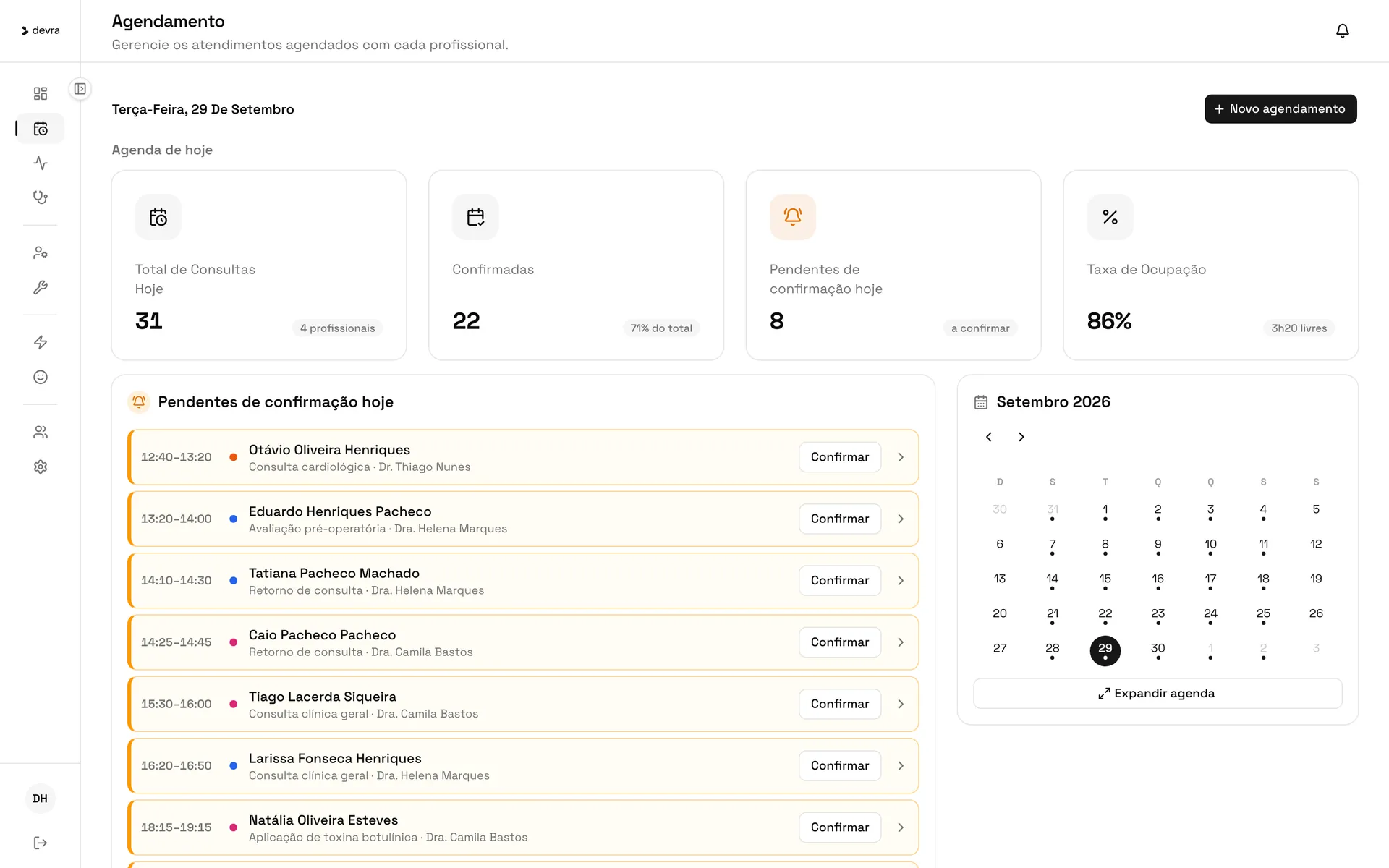1389x868 pixels.
Task: Go to previous month in calendar
Action: (x=989, y=437)
